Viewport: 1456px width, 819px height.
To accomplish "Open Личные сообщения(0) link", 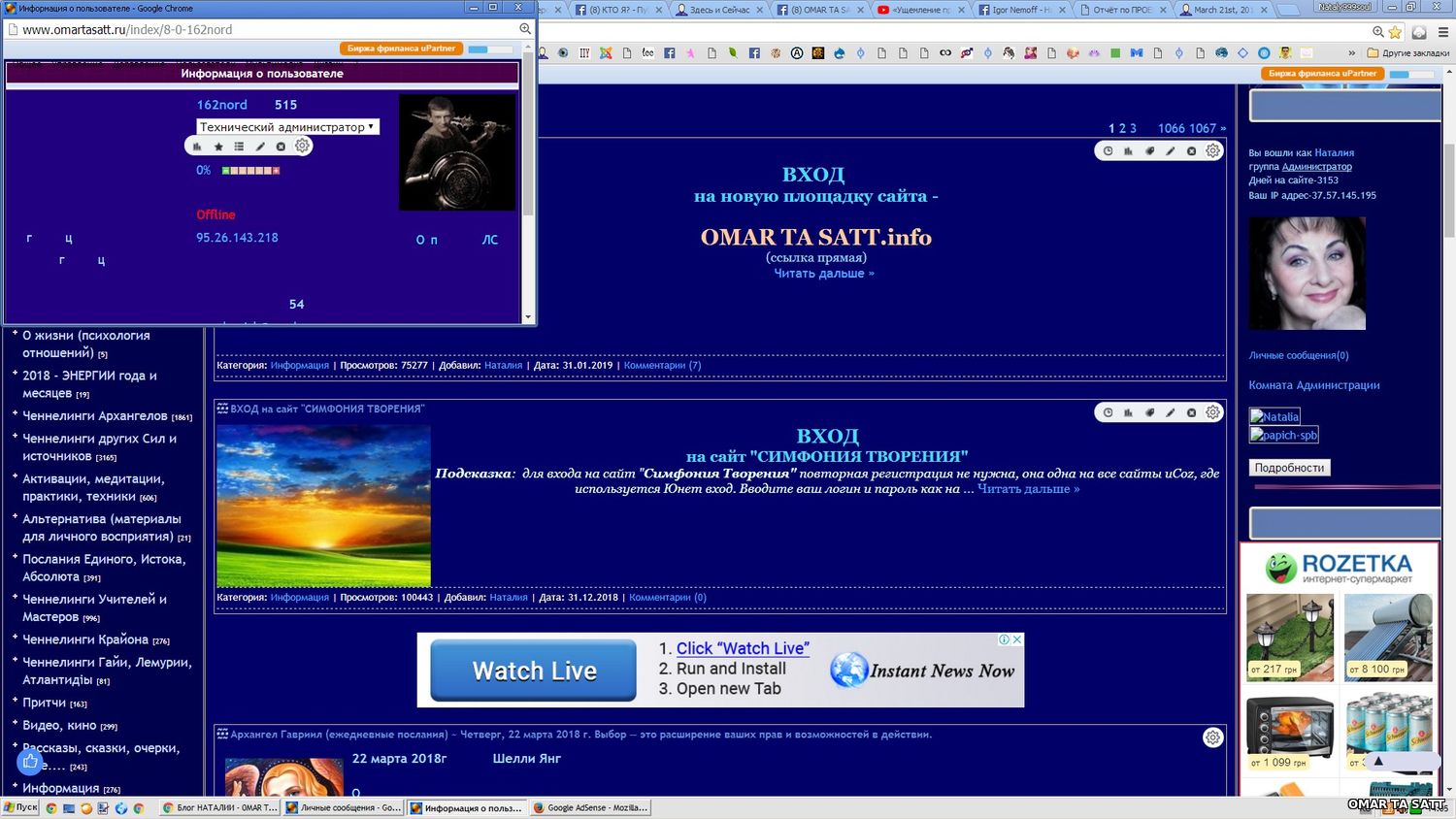I will point(1299,356).
